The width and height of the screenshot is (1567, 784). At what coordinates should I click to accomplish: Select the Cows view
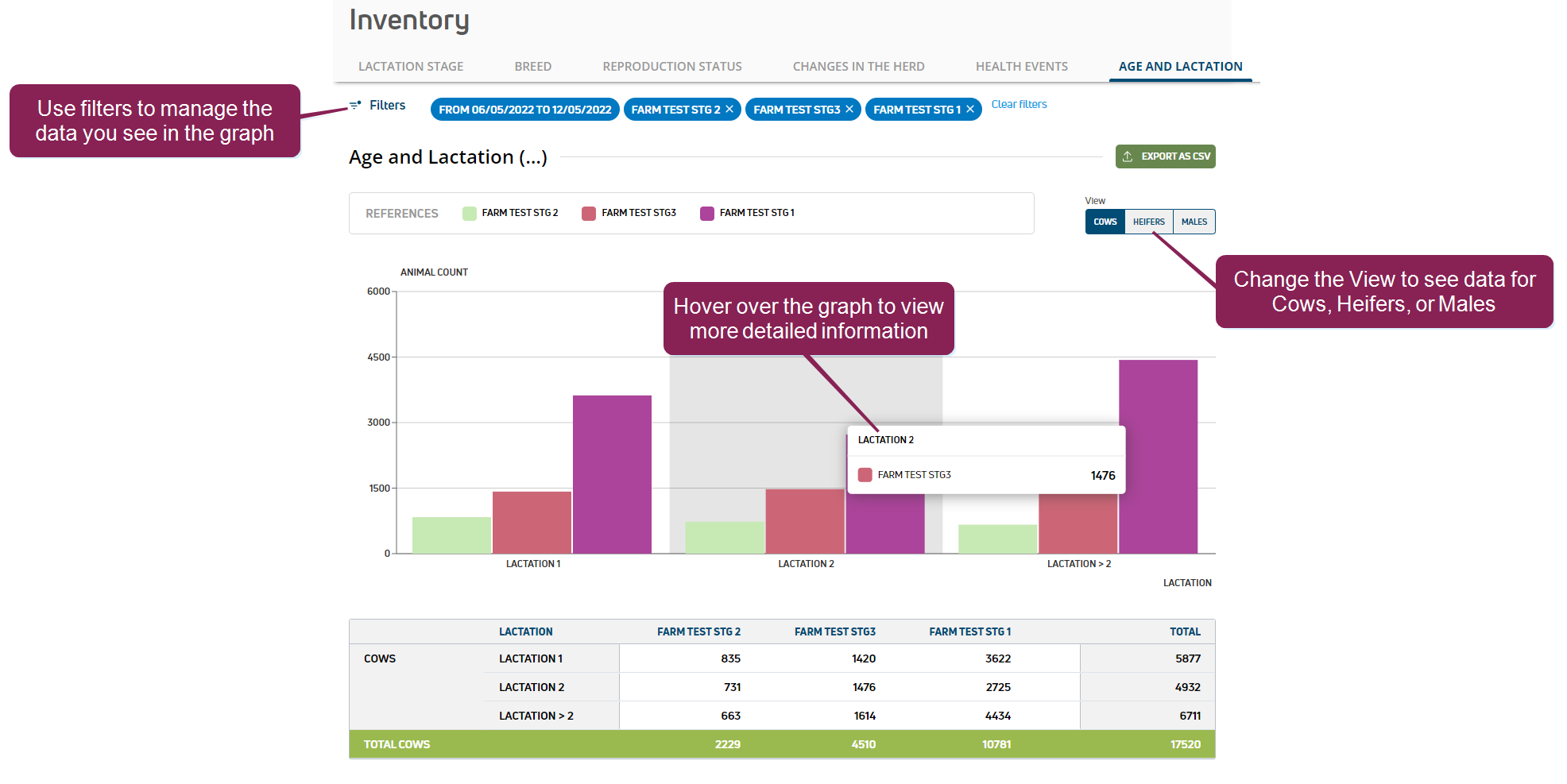coord(1105,222)
